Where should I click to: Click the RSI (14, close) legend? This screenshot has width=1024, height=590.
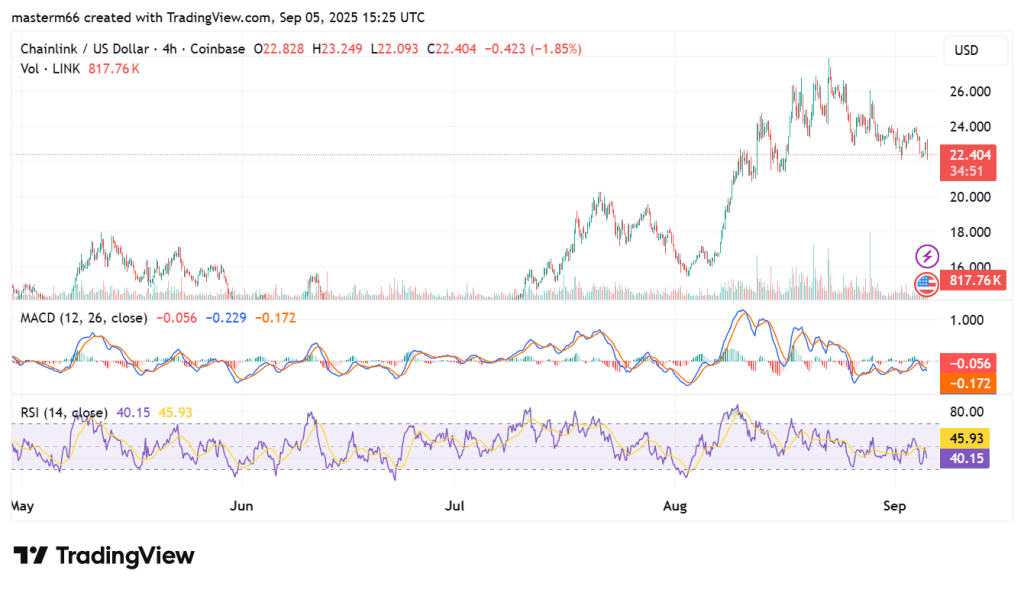click(x=64, y=412)
